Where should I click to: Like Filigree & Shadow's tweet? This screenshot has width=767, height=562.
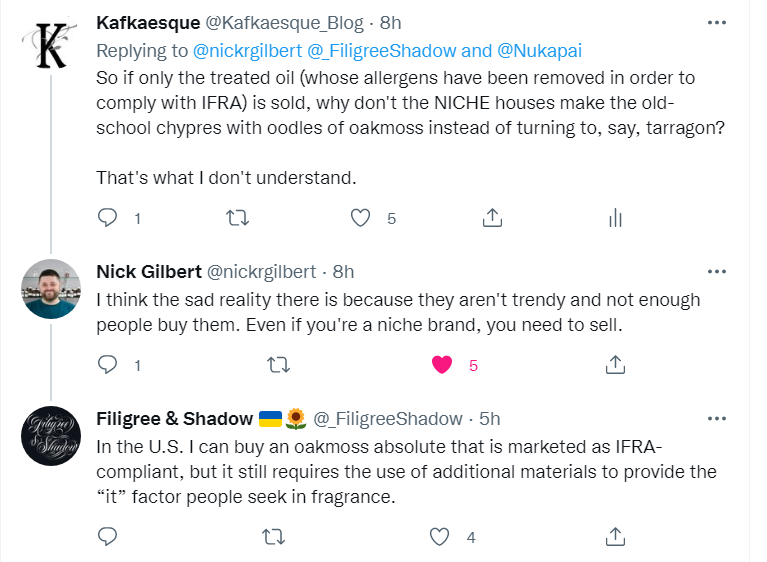pos(440,537)
